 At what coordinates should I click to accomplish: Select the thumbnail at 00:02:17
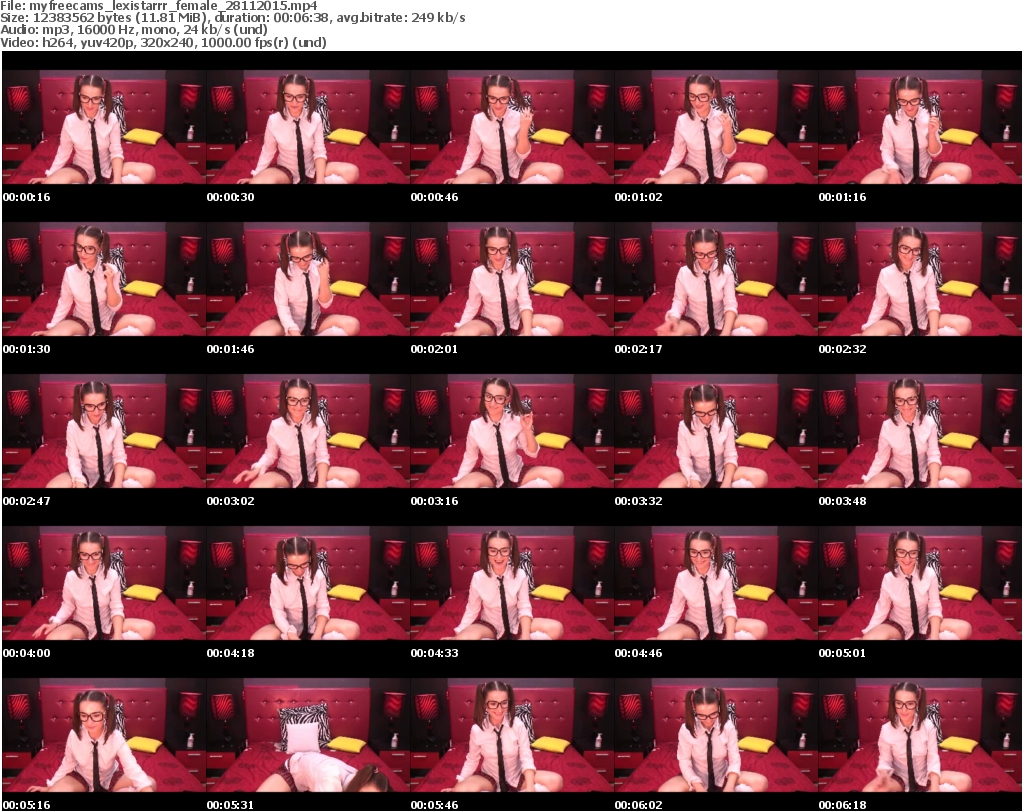[716, 279]
